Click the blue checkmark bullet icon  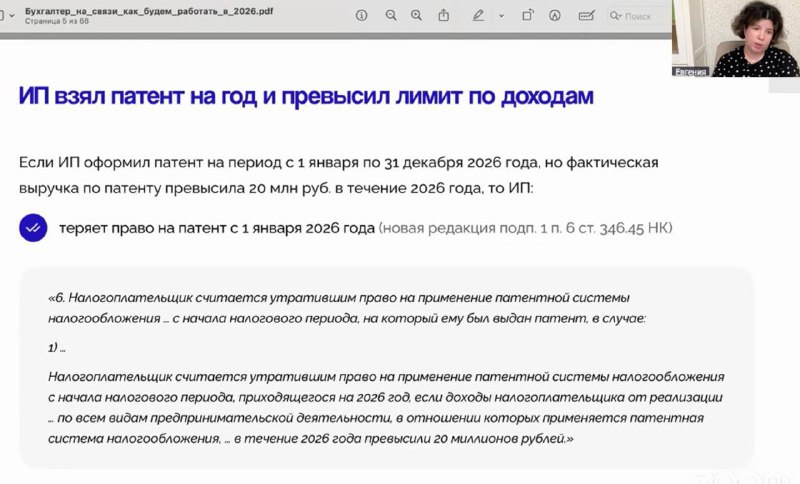click(33, 228)
